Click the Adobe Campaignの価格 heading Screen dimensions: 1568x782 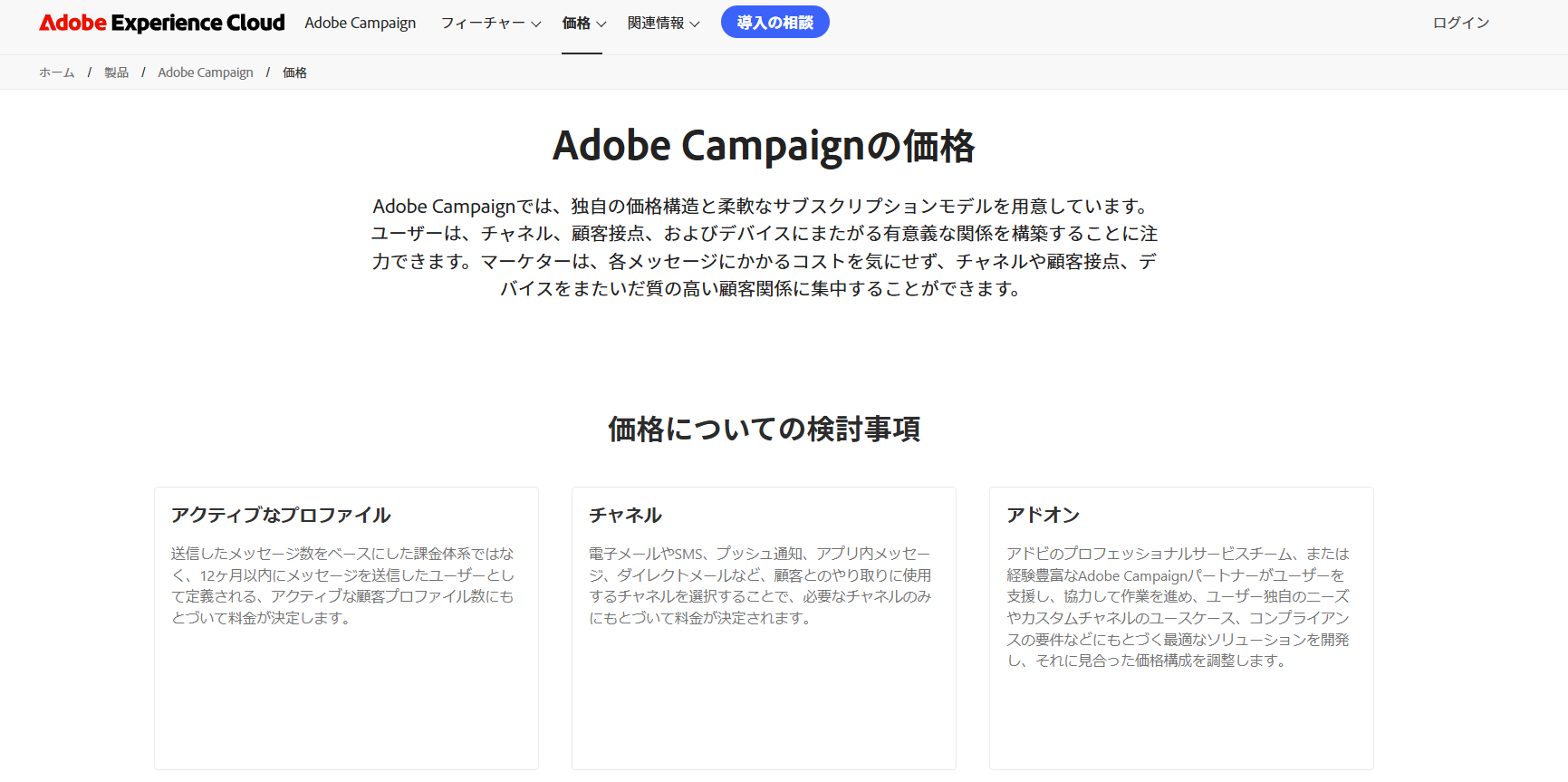pos(764,146)
